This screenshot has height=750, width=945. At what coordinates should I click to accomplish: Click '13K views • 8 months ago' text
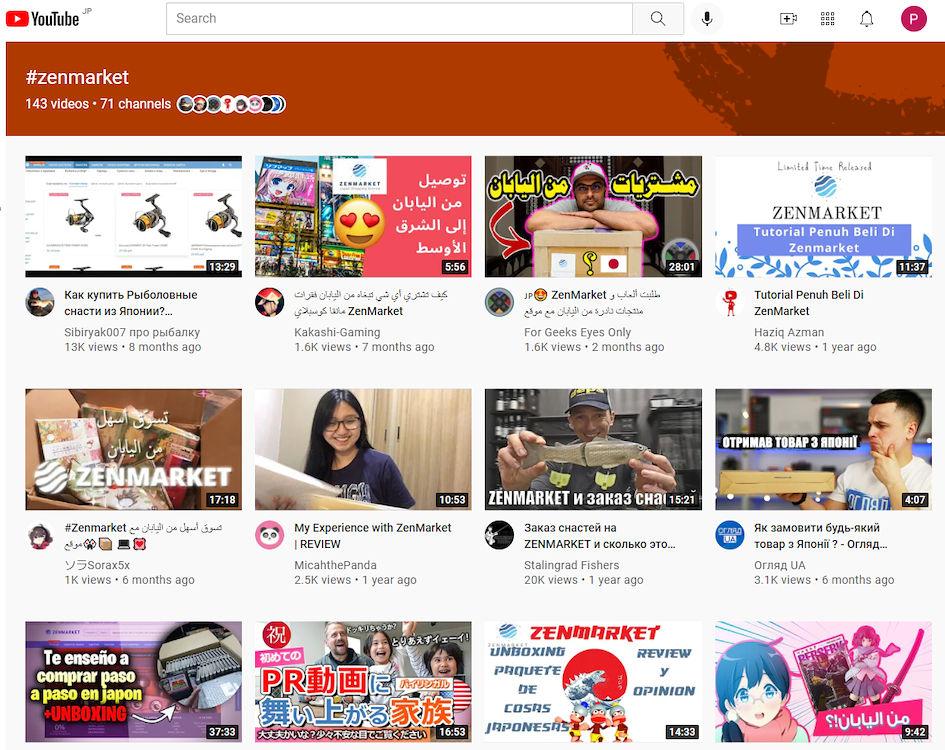[133, 347]
